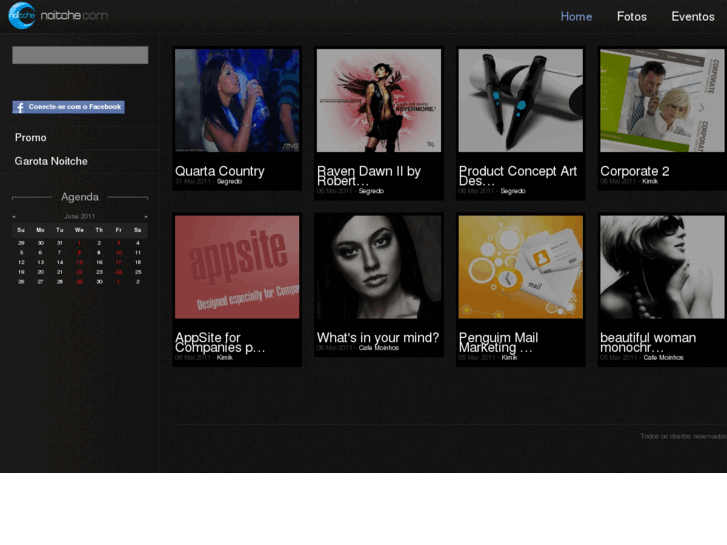Open the Product Concept Art pens thumbnail
Viewport: 727px width, 545px height.
coord(521,101)
